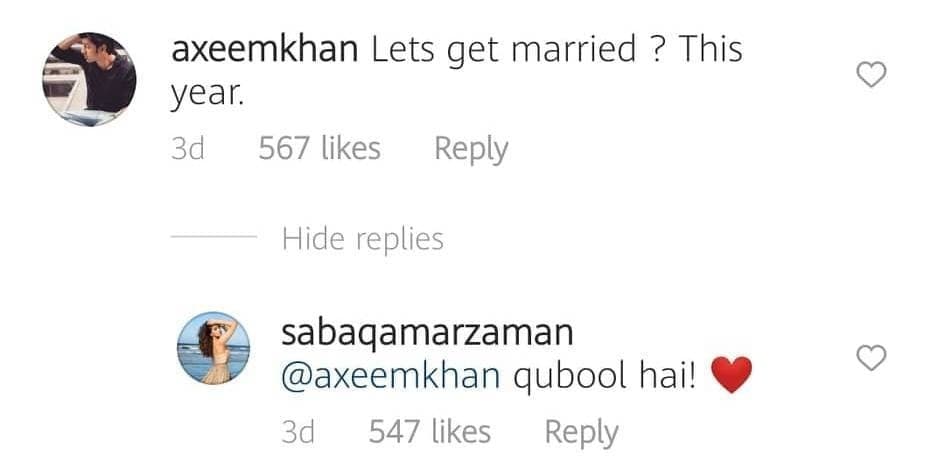Viewport: 945px width, 472px height.
Task: Click the divider line beside Hide replies
Action: [x=214, y=237]
